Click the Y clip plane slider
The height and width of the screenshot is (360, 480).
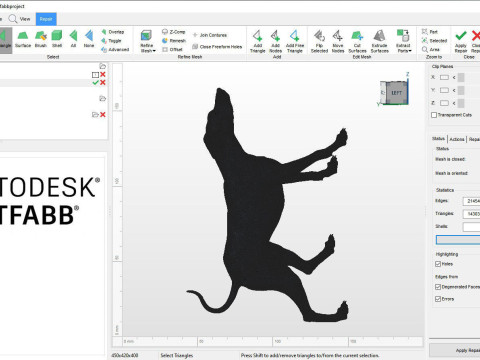tap(461, 90)
